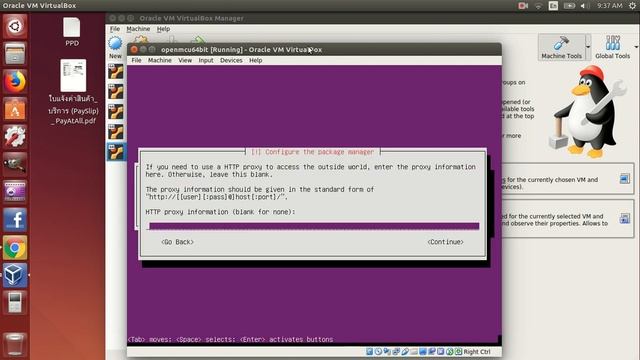Screen dimensions: 640x360
Task: Open the keyboard layout indicator in top panel
Action: coord(553,6)
